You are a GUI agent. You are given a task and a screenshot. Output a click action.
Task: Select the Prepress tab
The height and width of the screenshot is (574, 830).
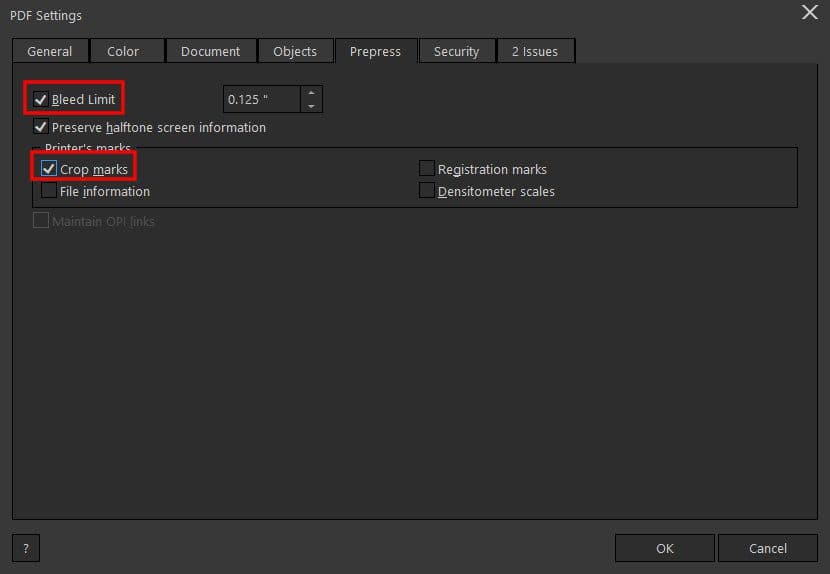375,51
